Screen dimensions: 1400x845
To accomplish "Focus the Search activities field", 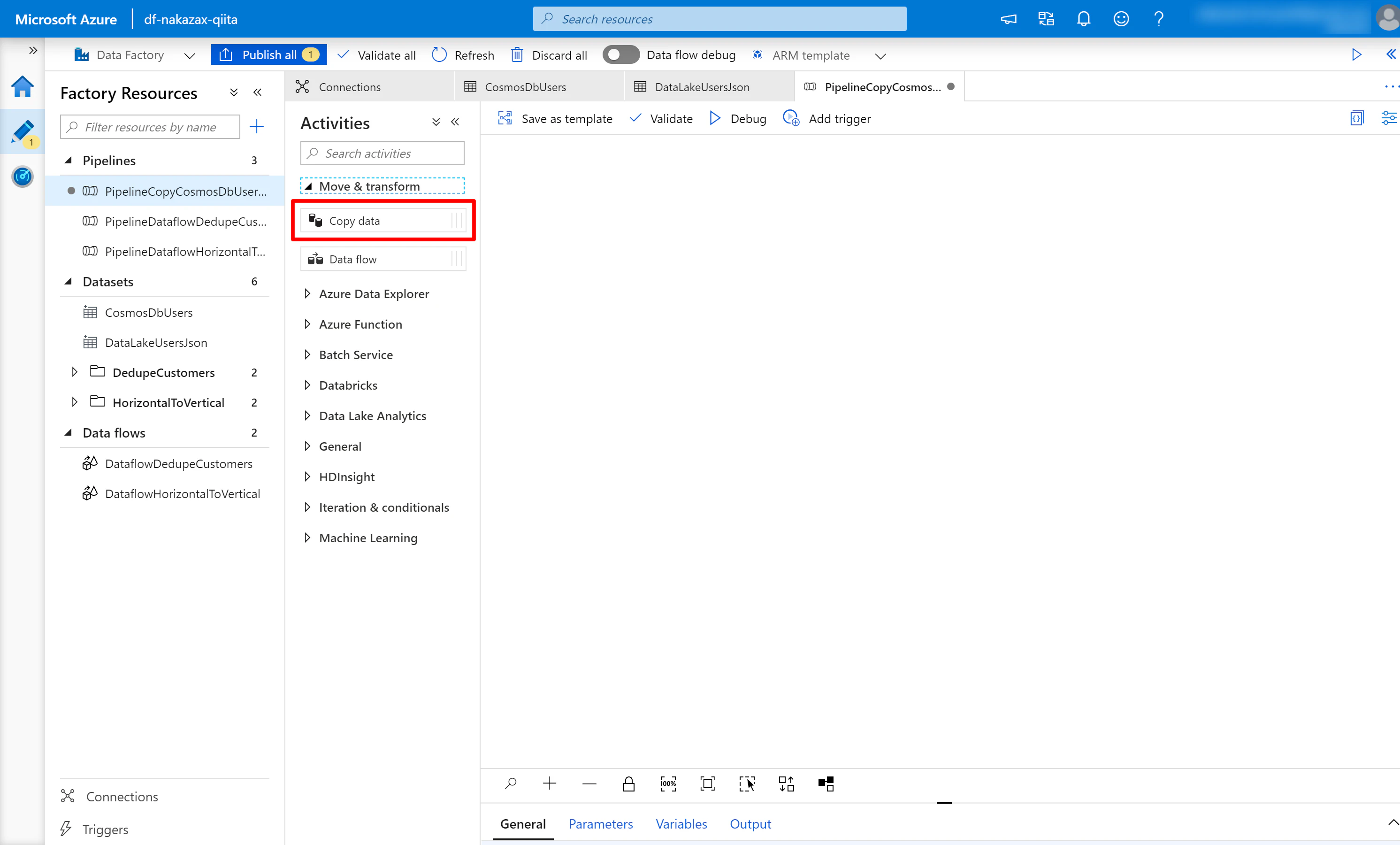I will [383, 154].
